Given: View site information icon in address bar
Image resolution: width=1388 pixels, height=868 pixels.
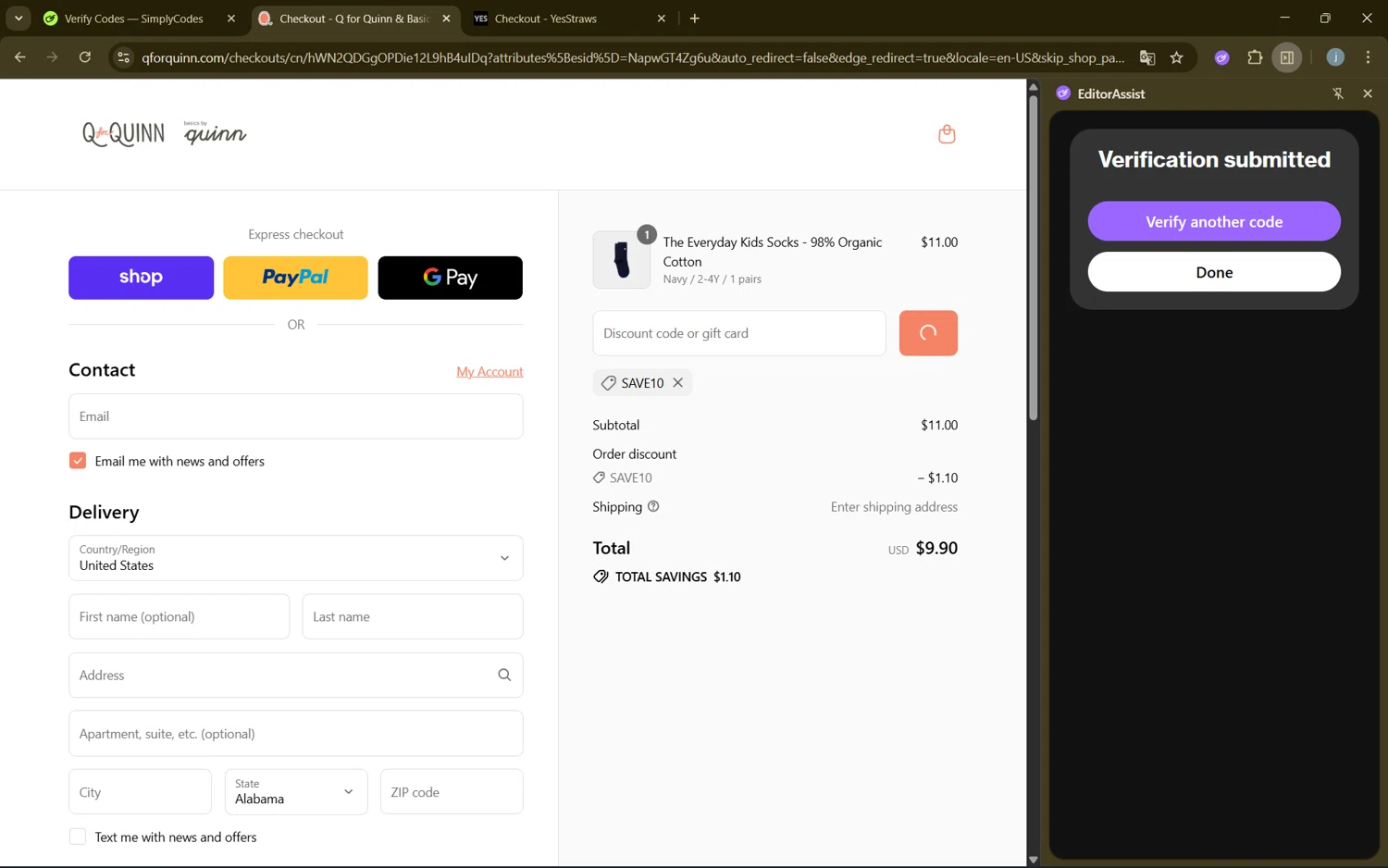Looking at the screenshot, I should pyautogui.click(x=123, y=57).
